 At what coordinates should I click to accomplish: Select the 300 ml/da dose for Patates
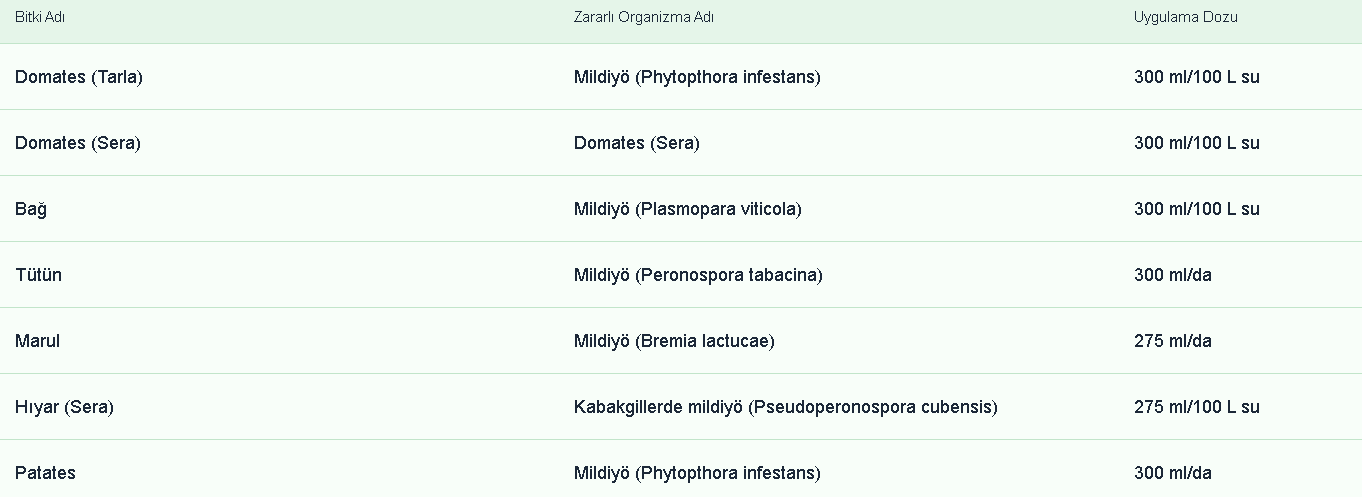pos(1172,473)
